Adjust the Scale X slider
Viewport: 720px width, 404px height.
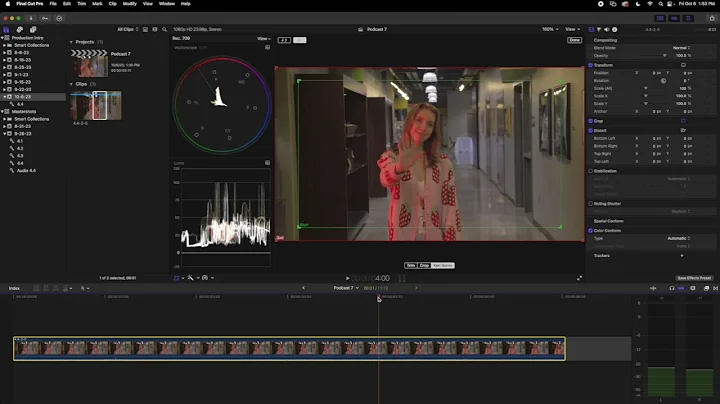[652, 96]
